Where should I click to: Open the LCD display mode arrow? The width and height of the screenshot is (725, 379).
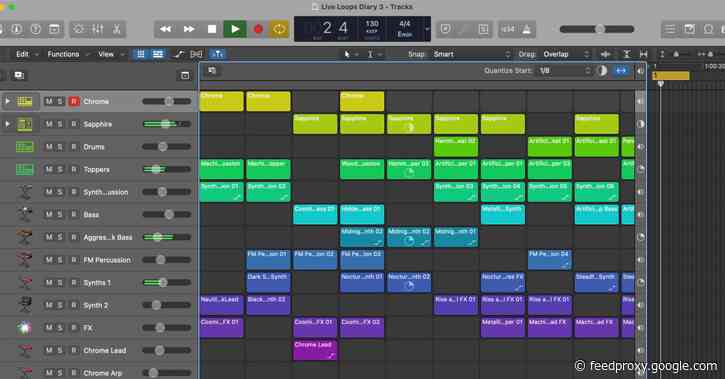(x=427, y=29)
